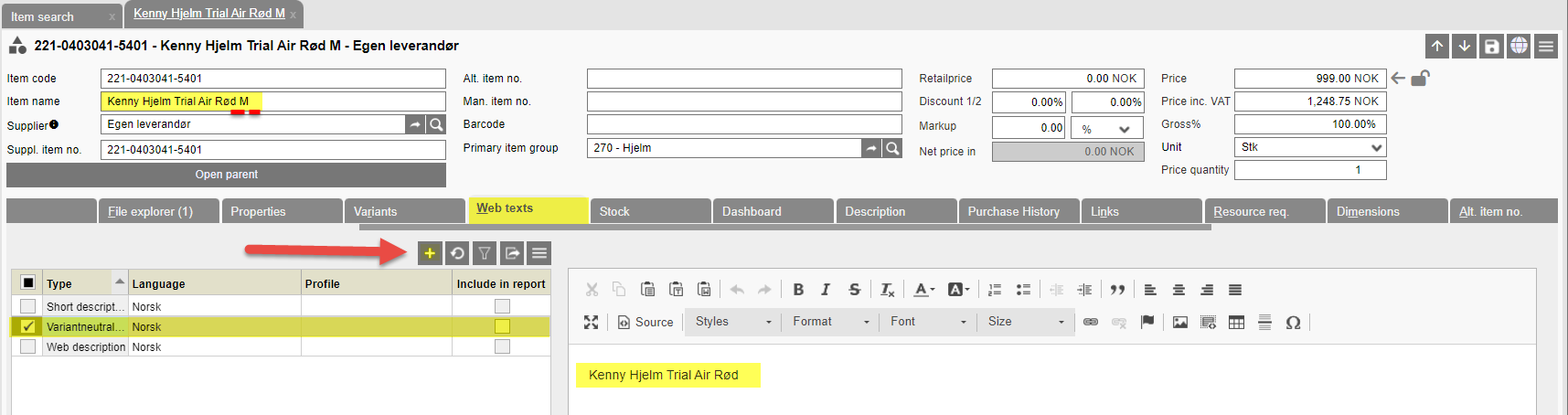
Task: Paste from clipboard in editor
Action: coord(647,290)
